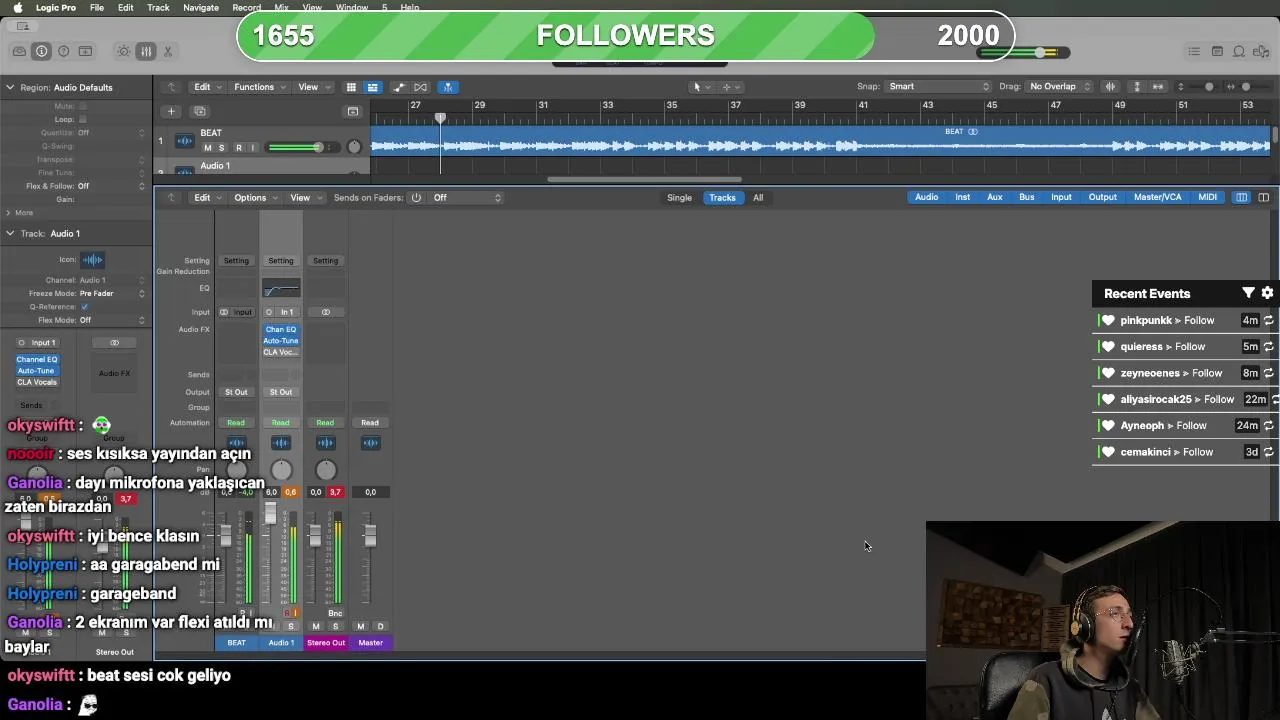Click the Stereo Out pan knob
The height and width of the screenshot is (720, 1280).
coord(326,470)
